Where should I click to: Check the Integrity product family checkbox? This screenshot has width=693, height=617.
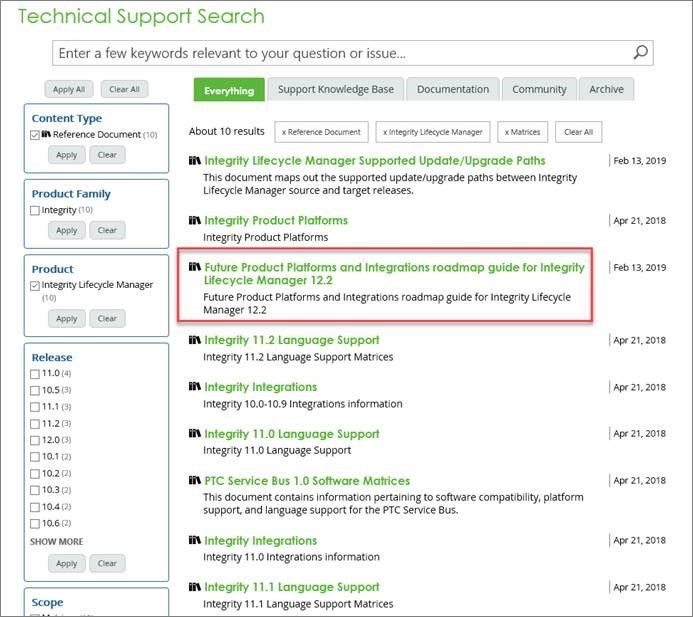coord(35,210)
